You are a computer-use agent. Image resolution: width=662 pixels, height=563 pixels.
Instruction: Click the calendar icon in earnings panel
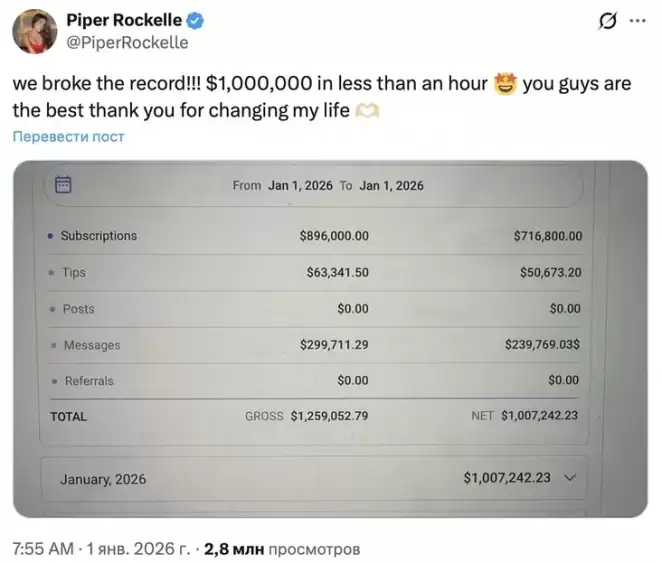tap(63, 185)
